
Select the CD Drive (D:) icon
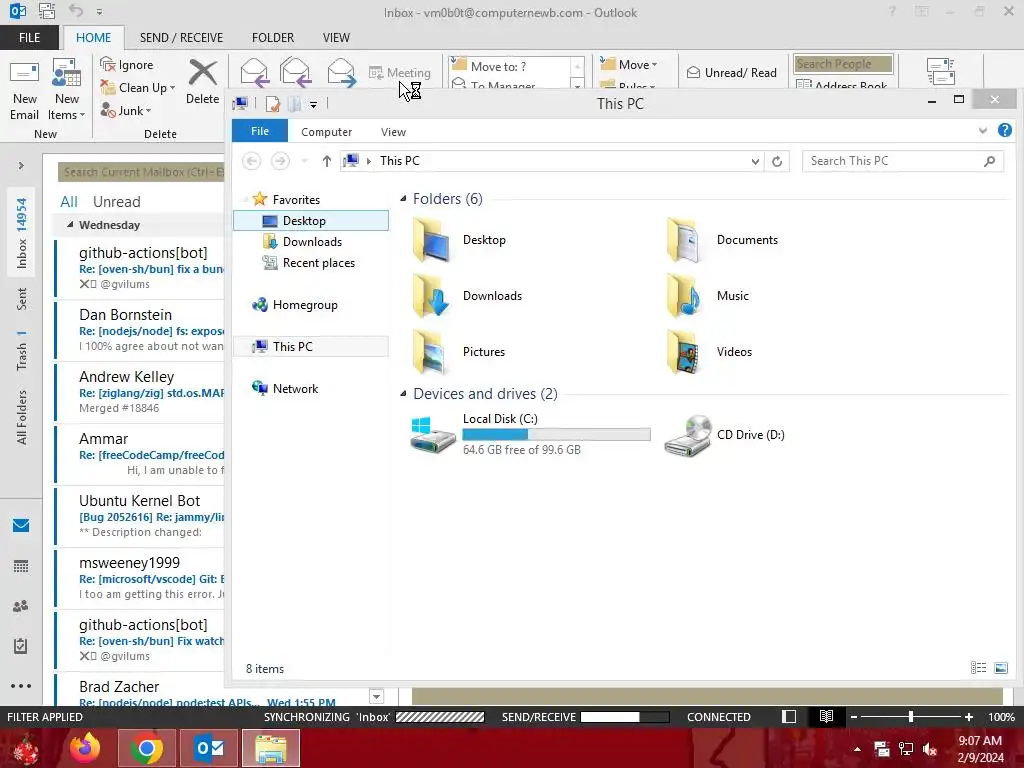pos(688,436)
